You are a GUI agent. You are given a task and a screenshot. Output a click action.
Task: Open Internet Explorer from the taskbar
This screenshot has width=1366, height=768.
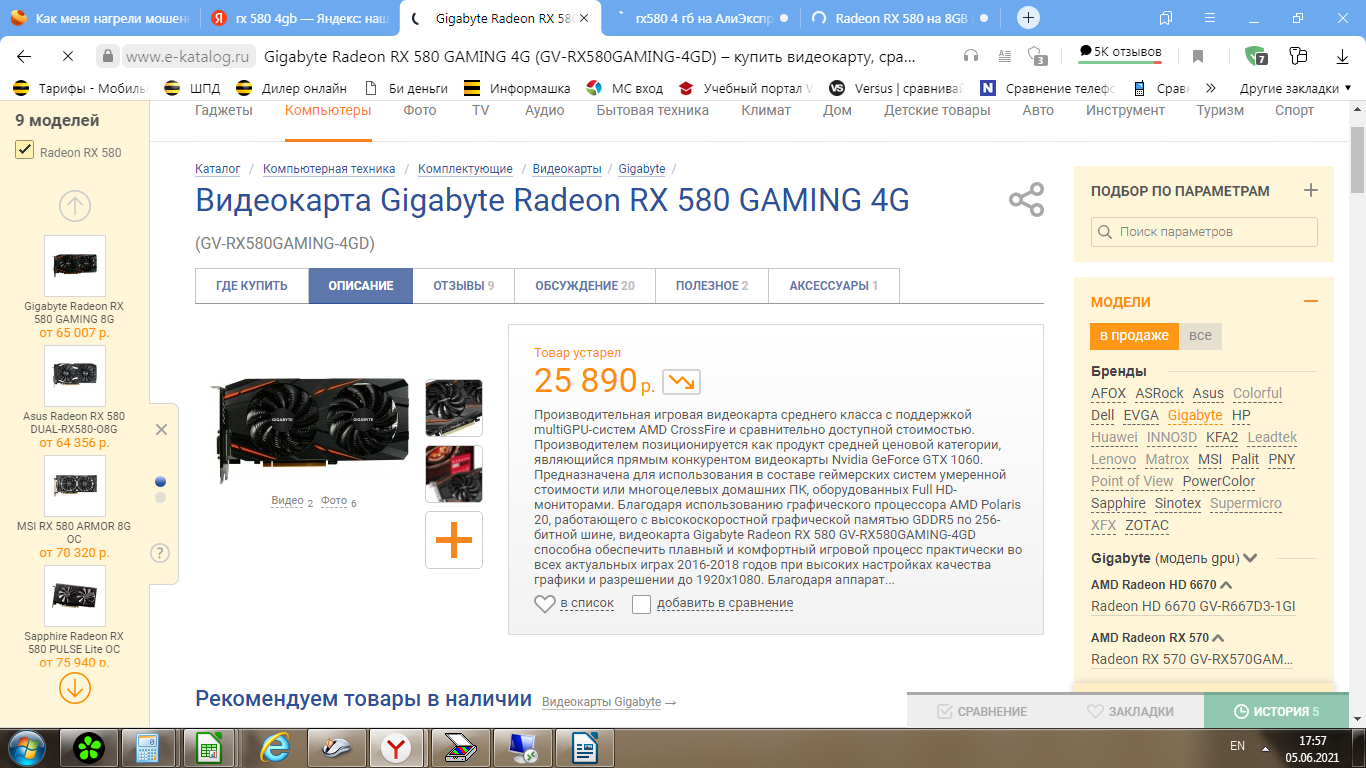pos(273,747)
